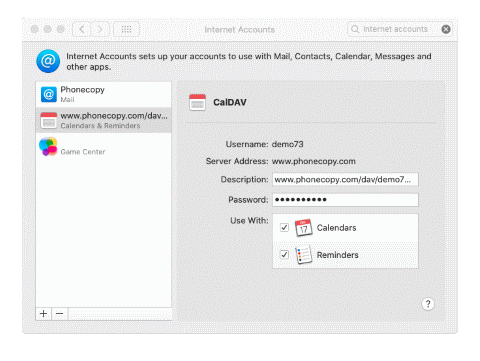Uncheck the Reminders checkbox

pyautogui.click(x=284, y=255)
